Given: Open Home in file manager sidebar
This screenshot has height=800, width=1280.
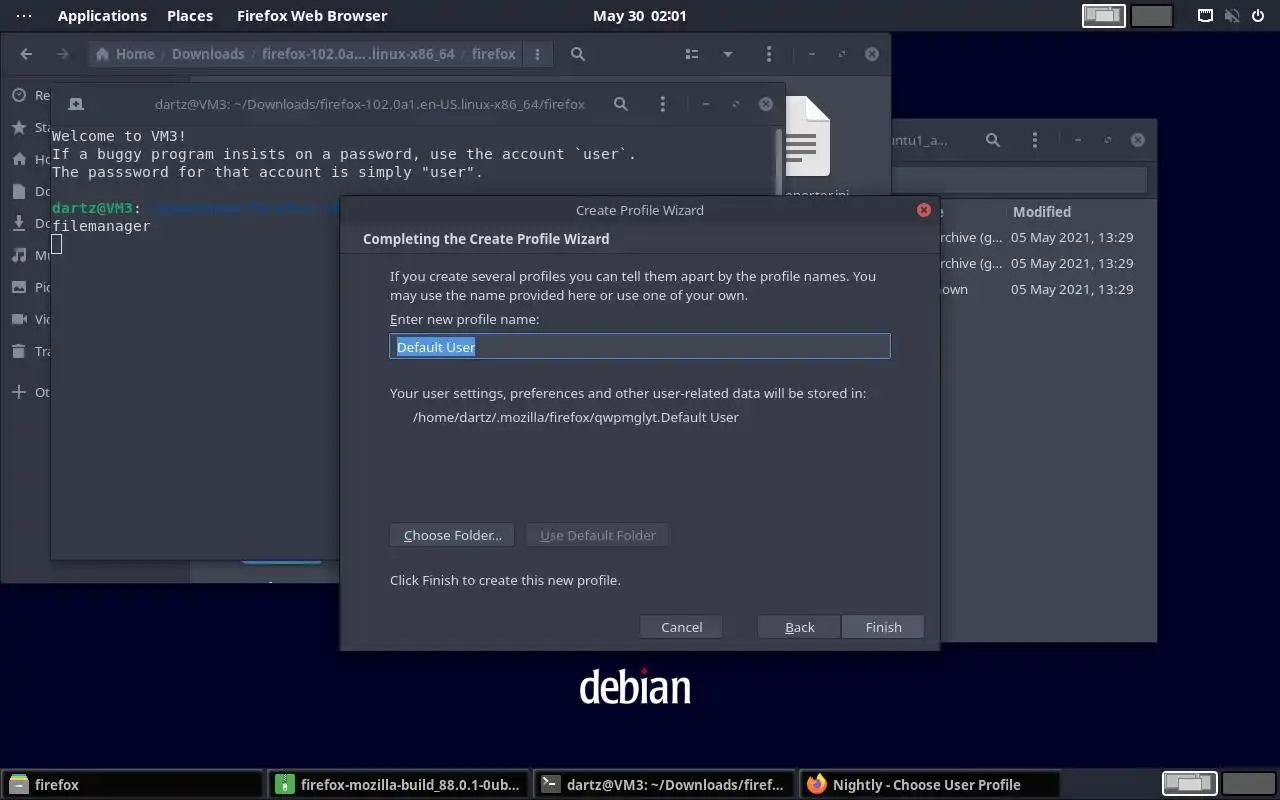Looking at the screenshot, I should [30, 159].
